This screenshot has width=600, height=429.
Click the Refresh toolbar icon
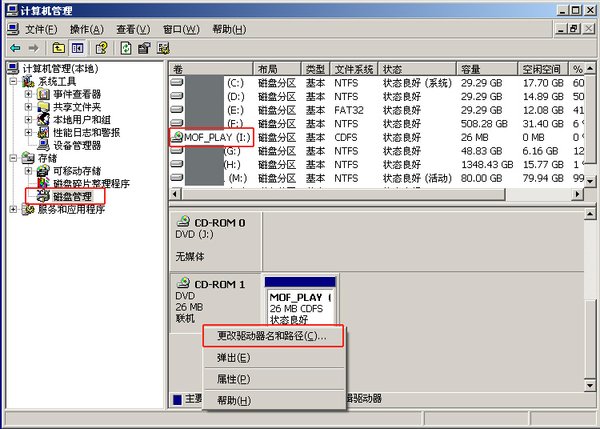[126, 48]
